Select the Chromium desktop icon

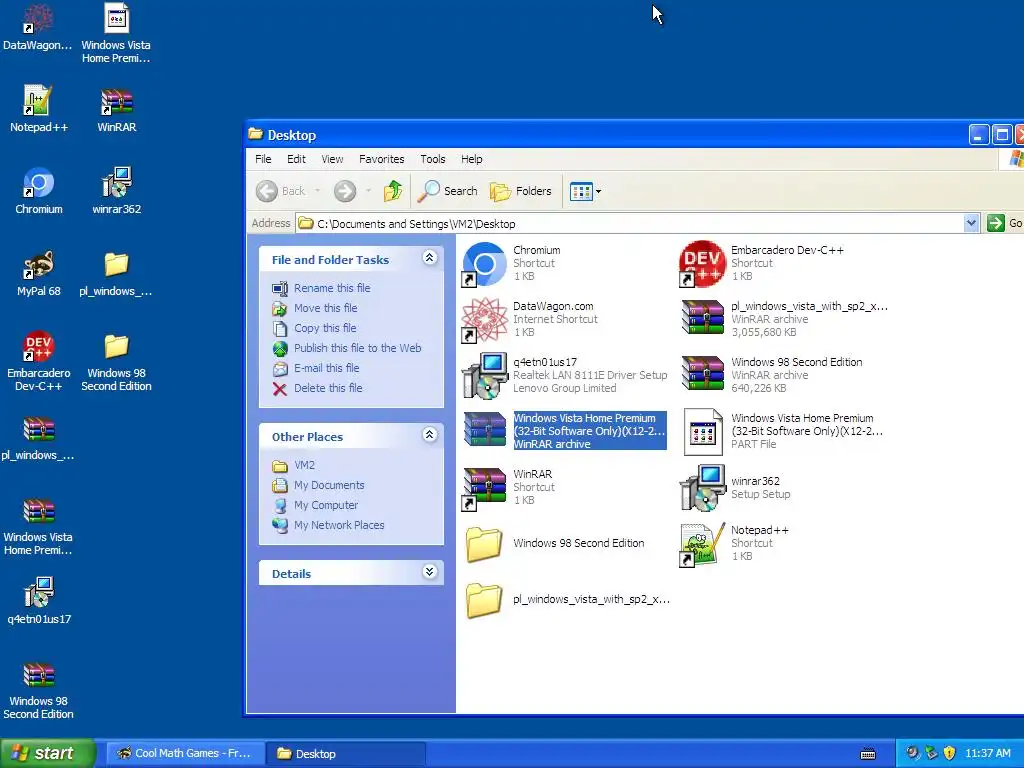(39, 191)
